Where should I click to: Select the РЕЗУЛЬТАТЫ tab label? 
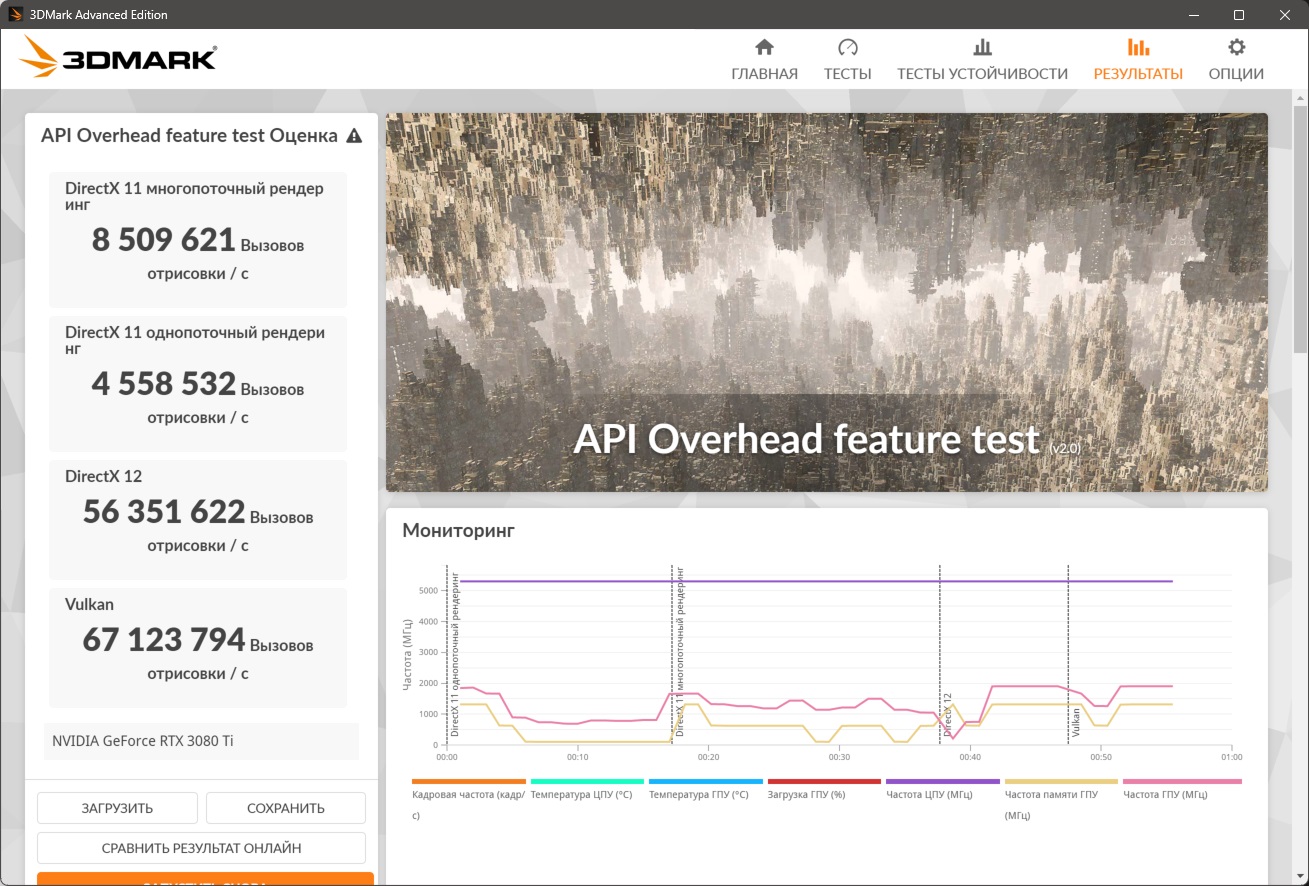(1138, 74)
